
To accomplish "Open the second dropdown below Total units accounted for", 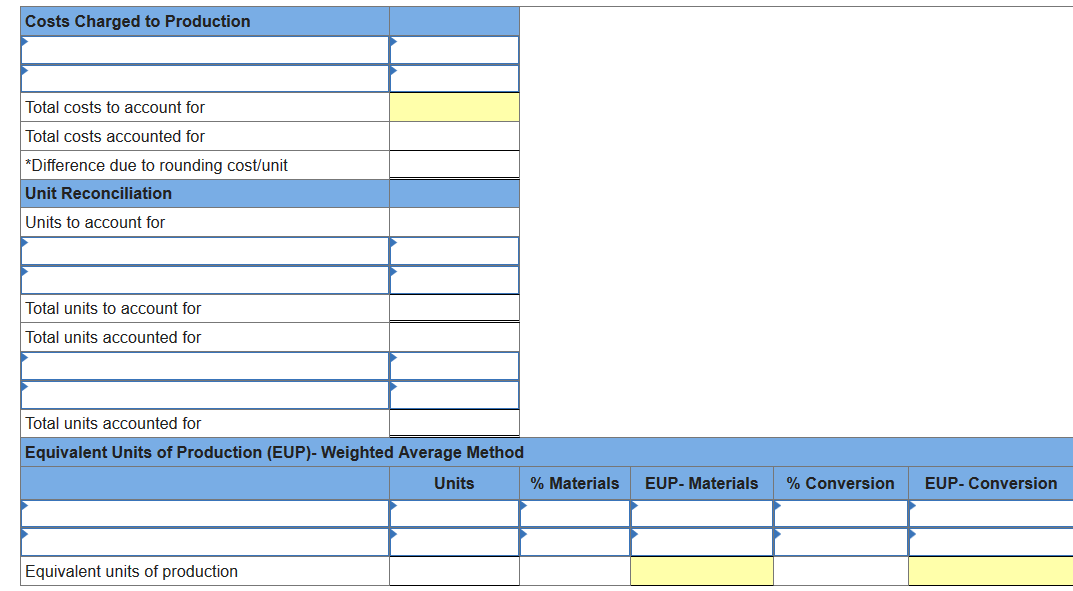I will tap(200, 394).
